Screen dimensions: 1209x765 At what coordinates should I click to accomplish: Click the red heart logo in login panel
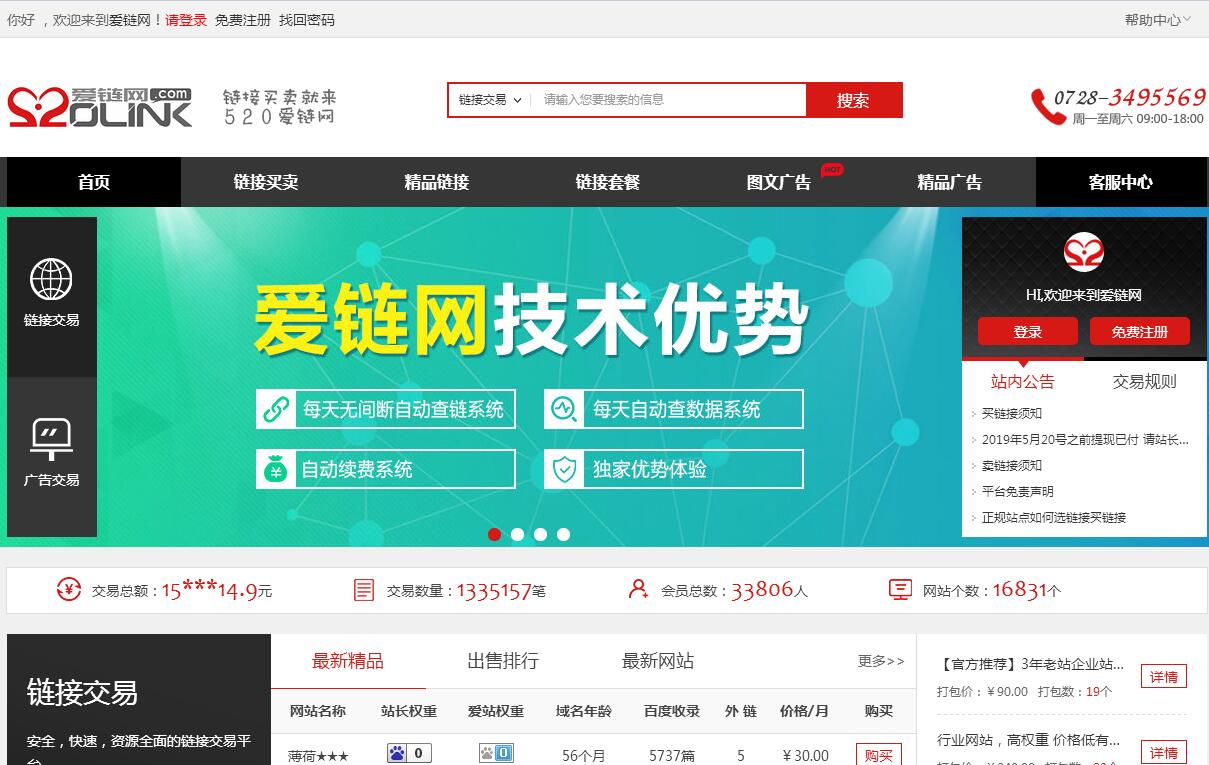click(1083, 252)
